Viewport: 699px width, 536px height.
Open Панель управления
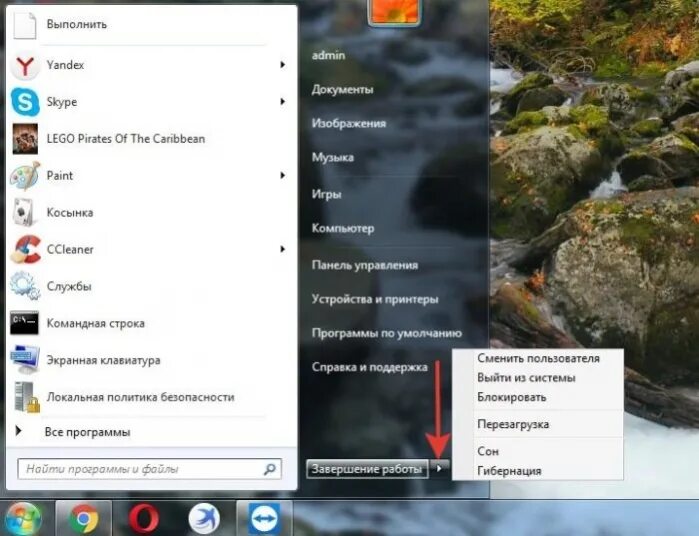click(x=365, y=265)
